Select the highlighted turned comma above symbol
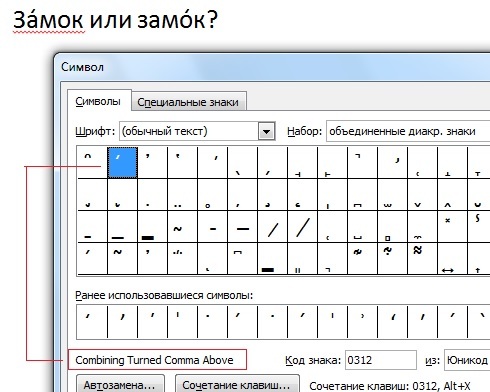The height and width of the screenshot is (392, 490). [122, 163]
